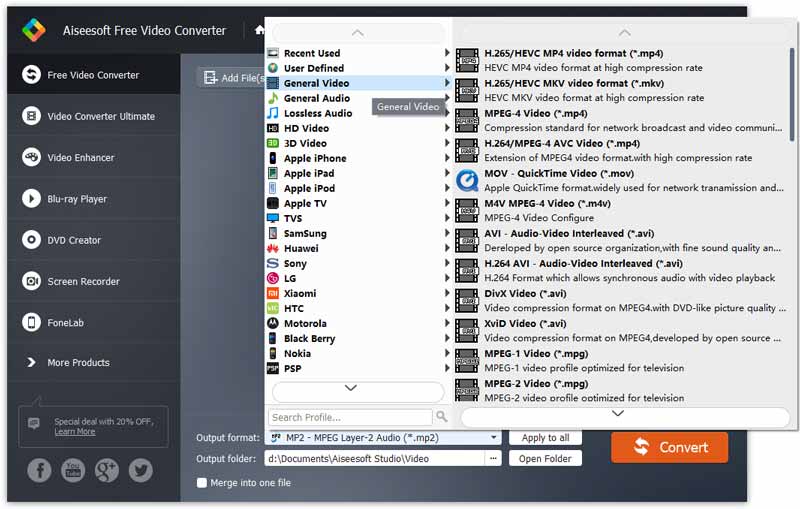The height and width of the screenshot is (509, 800).
Task: Click the Add File(s) button
Action: click(231, 78)
